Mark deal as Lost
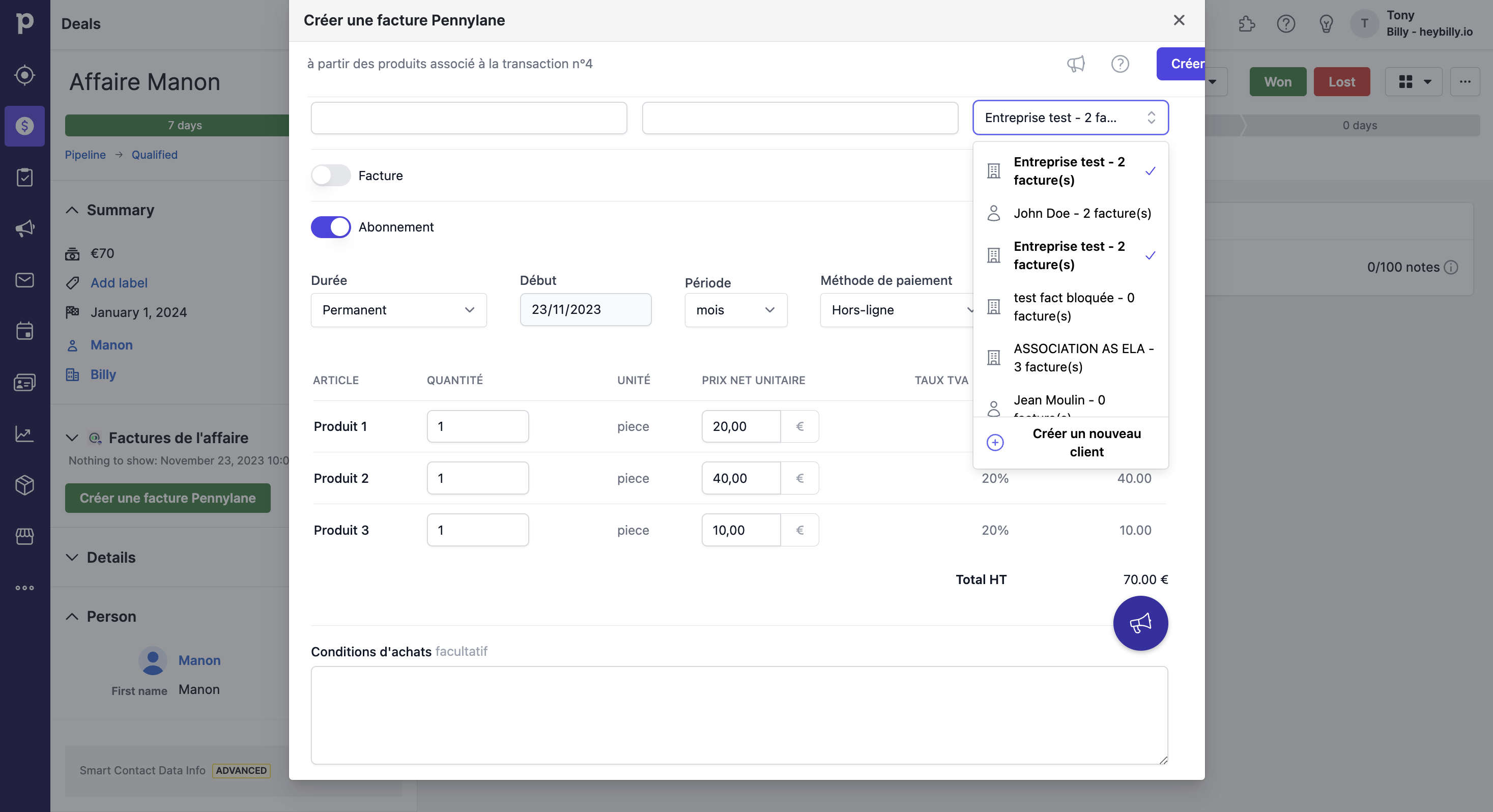Image resolution: width=1493 pixels, height=812 pixels. [1341, 82]
